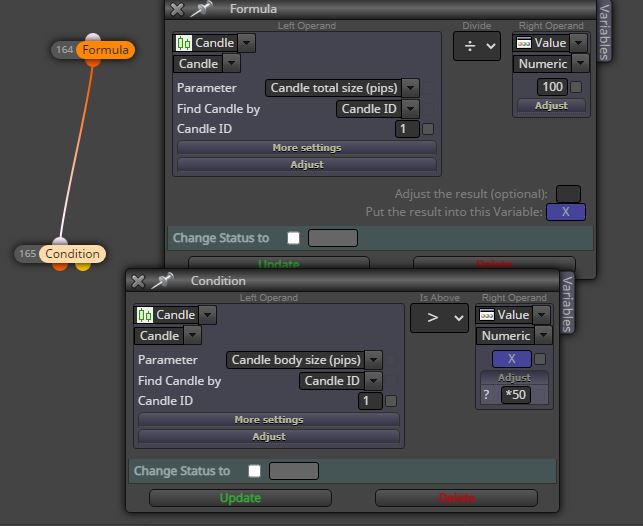Image resolution: width=643 pixels, height=526 pixels.
Task: Click the orange output dot under Formula node
Action: (x=93, y=63)
